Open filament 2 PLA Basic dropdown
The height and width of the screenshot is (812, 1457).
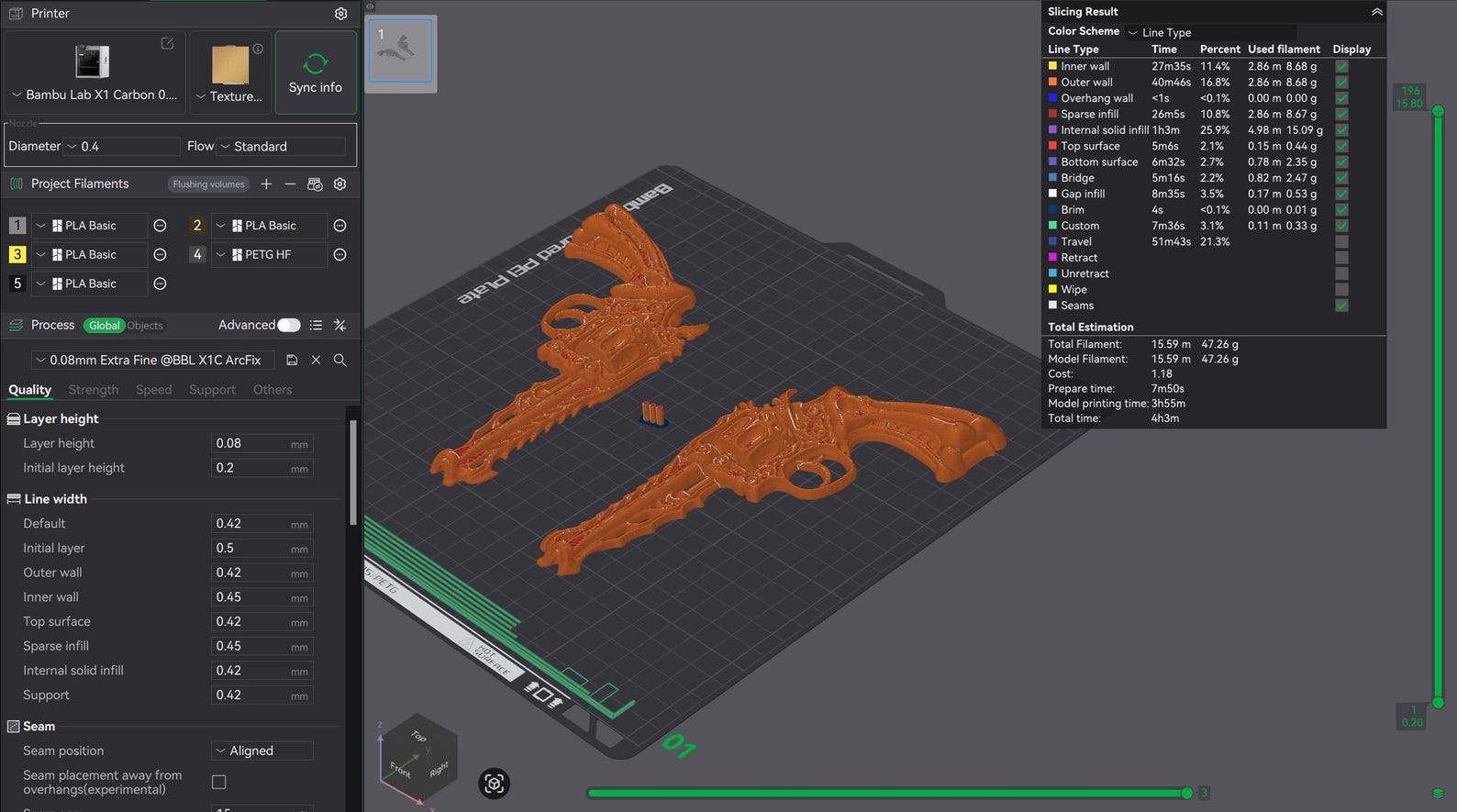click(269, 226)
